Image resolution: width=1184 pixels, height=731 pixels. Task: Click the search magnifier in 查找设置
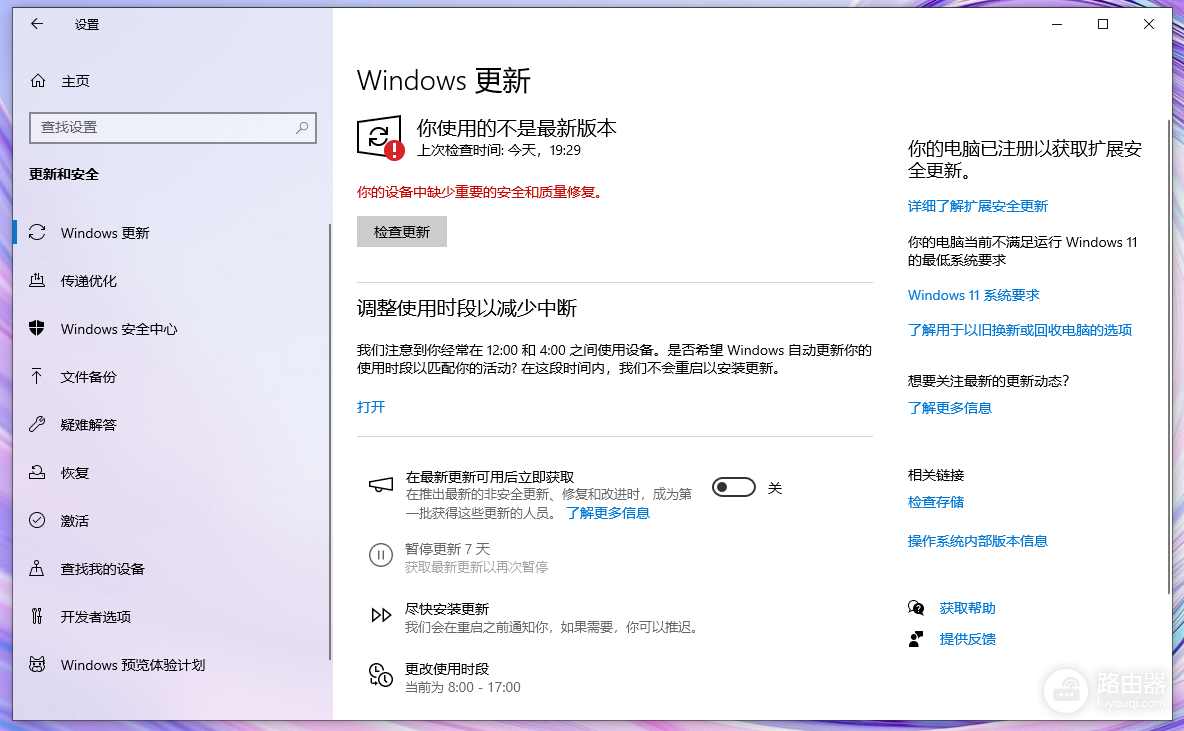pos(302,128)
